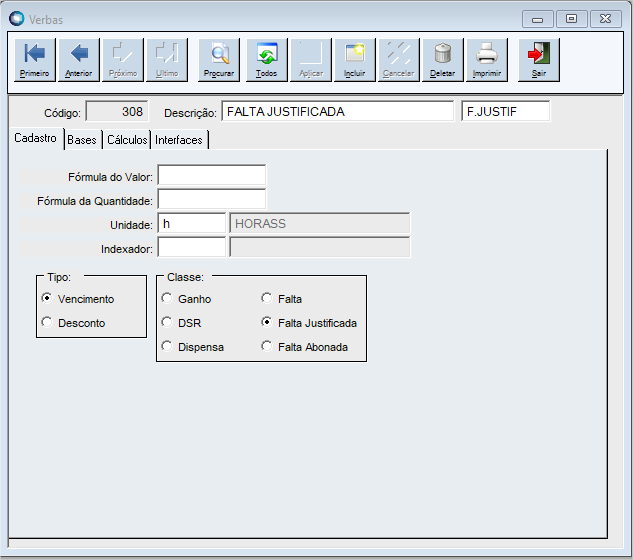Open the Interfaces tab
Image resolution: width=633 pixels, height=560 pixels.
pyautogui.click(x=179, y=140)
